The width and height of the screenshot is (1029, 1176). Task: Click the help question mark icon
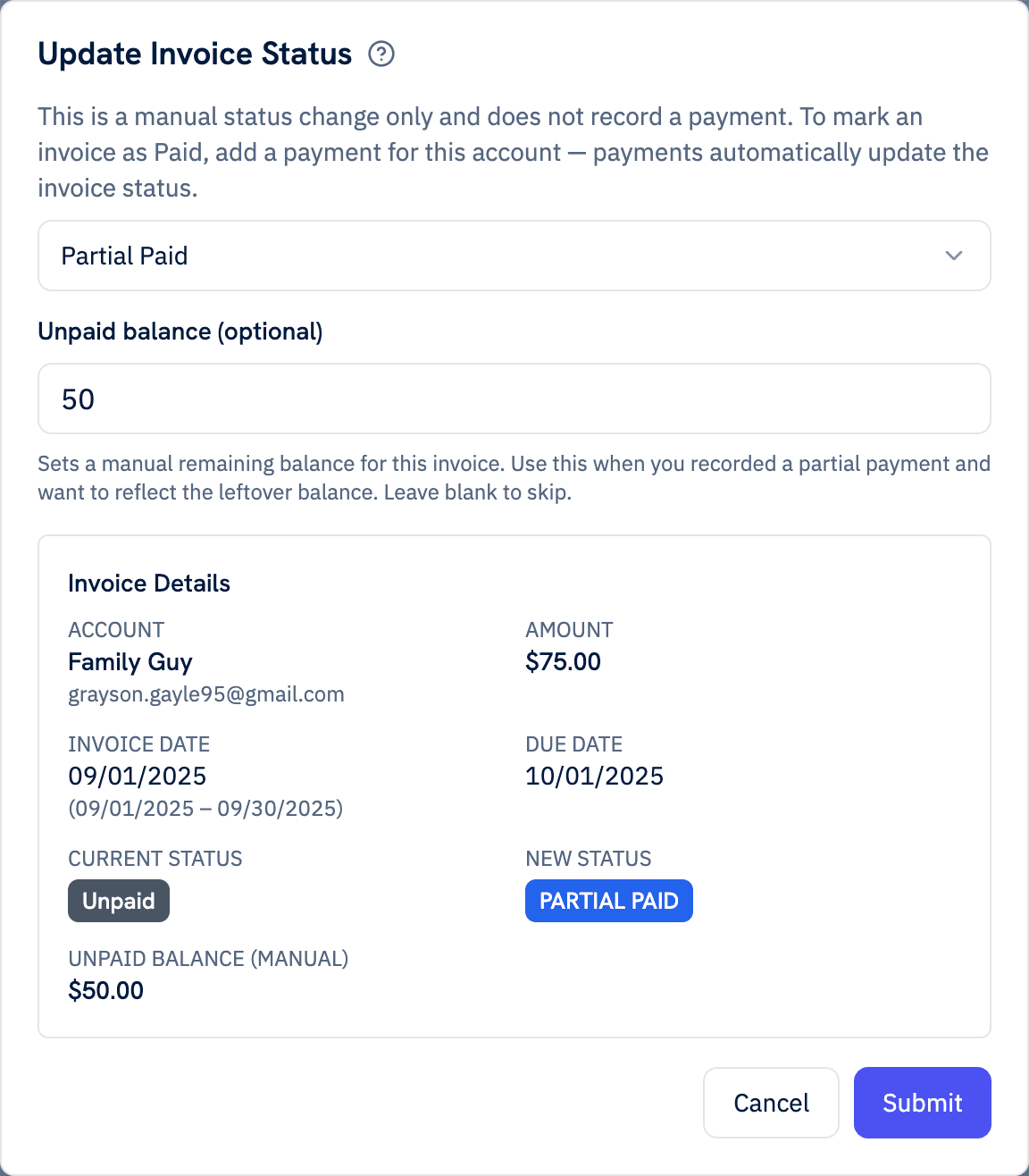point(381,55)
